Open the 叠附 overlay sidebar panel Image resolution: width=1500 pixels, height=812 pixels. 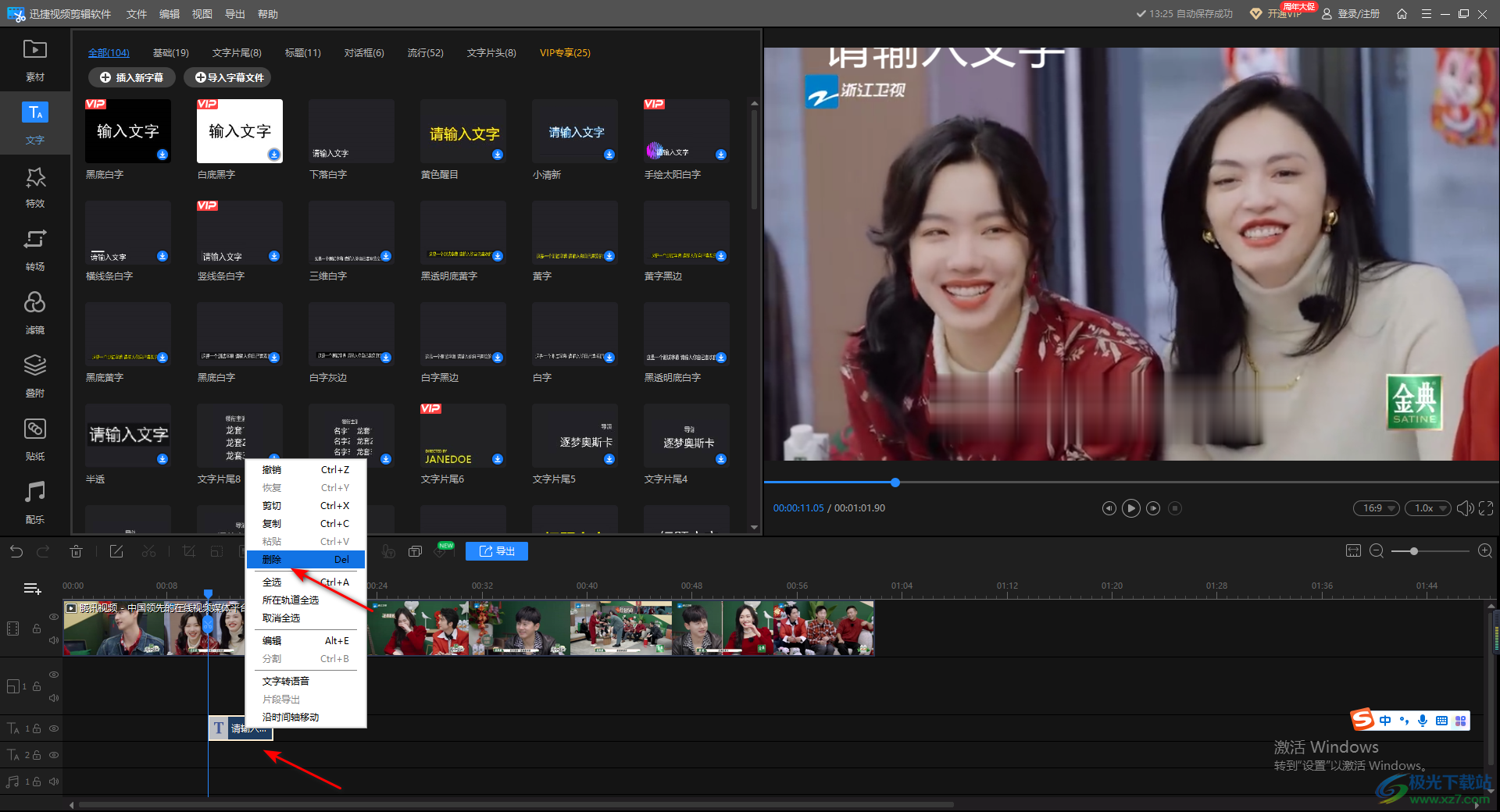pos(35,376)
